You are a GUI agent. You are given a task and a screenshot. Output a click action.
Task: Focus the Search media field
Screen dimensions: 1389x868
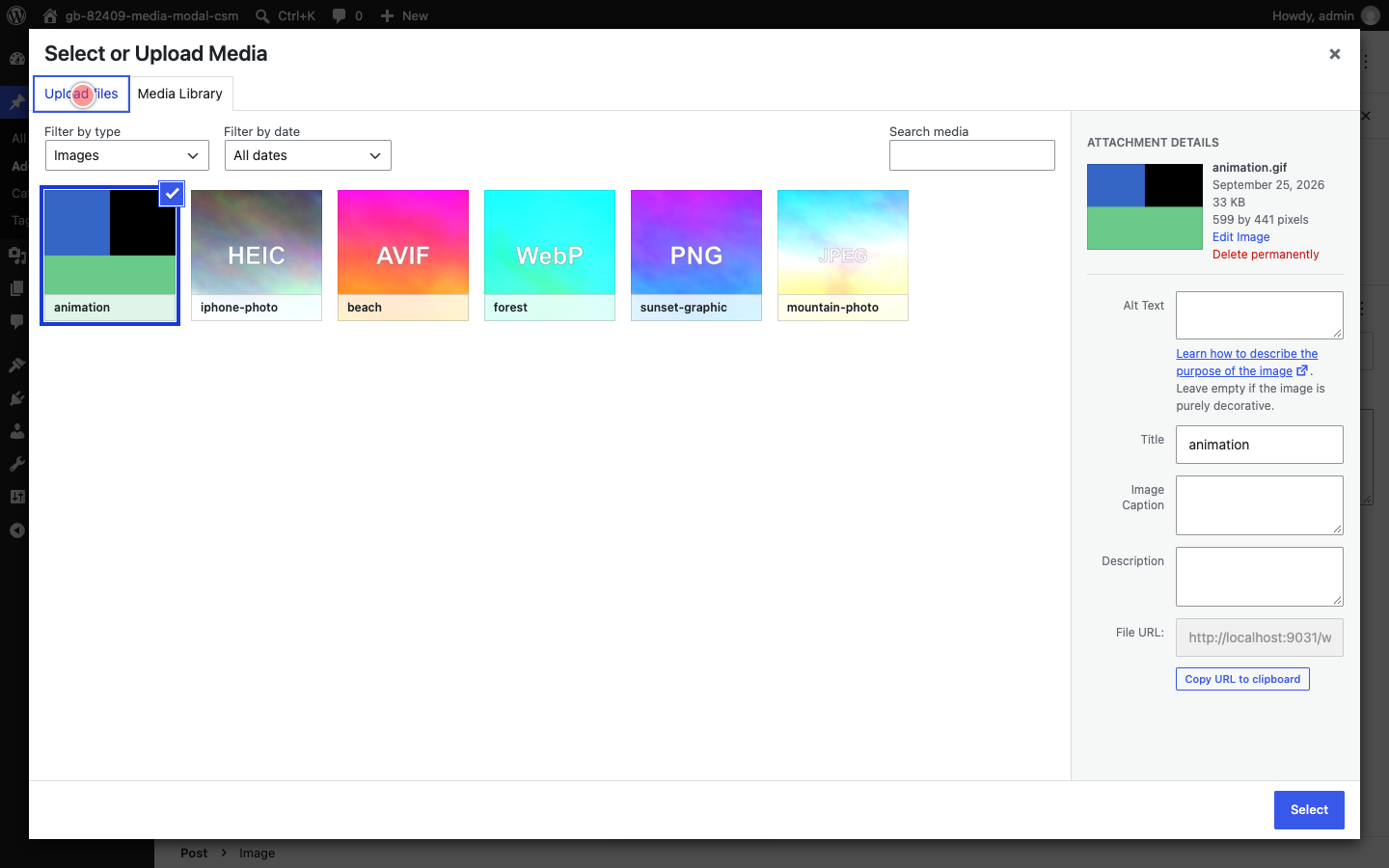coord(972,155)
